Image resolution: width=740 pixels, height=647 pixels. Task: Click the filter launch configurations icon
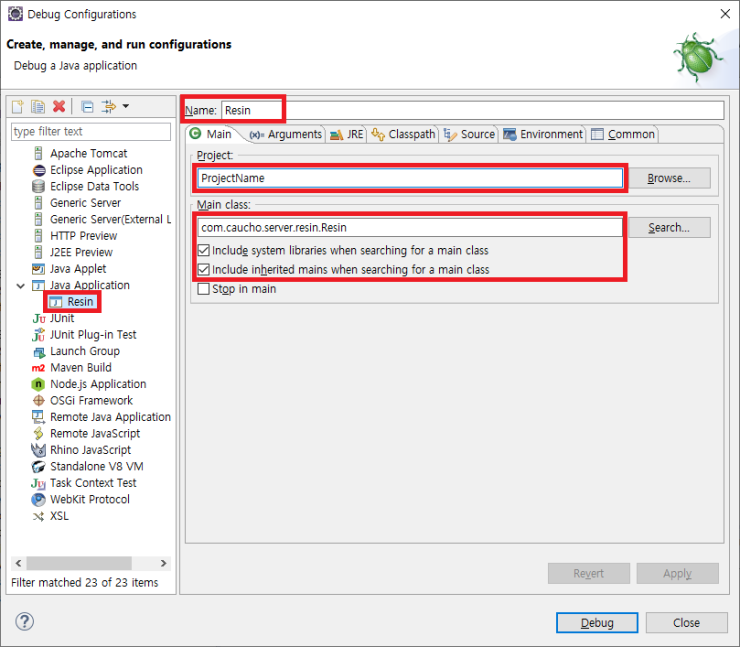[x=109, y=107]
